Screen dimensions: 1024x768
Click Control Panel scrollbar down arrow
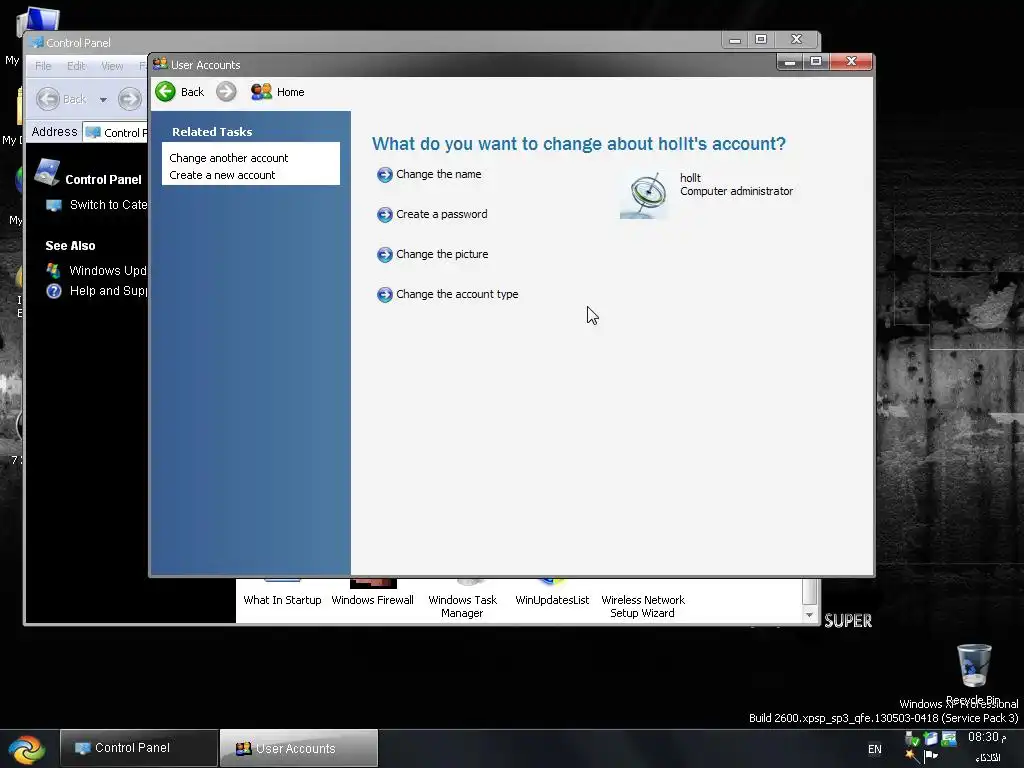[x=809, y=615]
